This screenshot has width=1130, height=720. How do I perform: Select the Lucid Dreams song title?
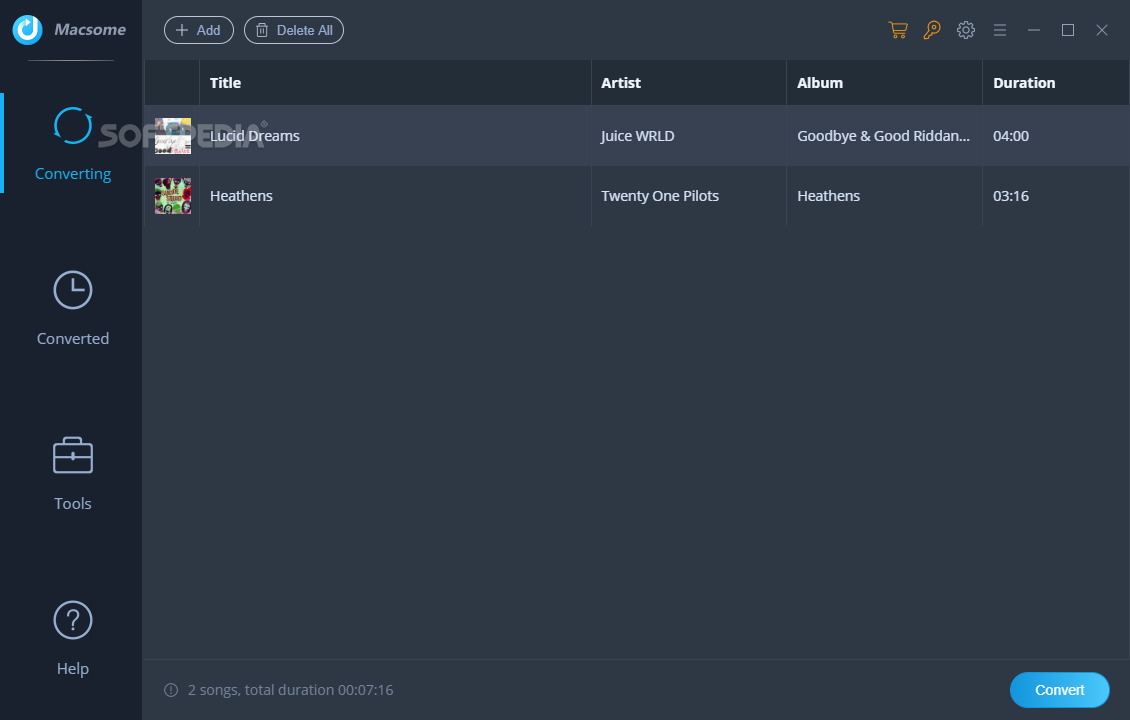click(254, 136)
